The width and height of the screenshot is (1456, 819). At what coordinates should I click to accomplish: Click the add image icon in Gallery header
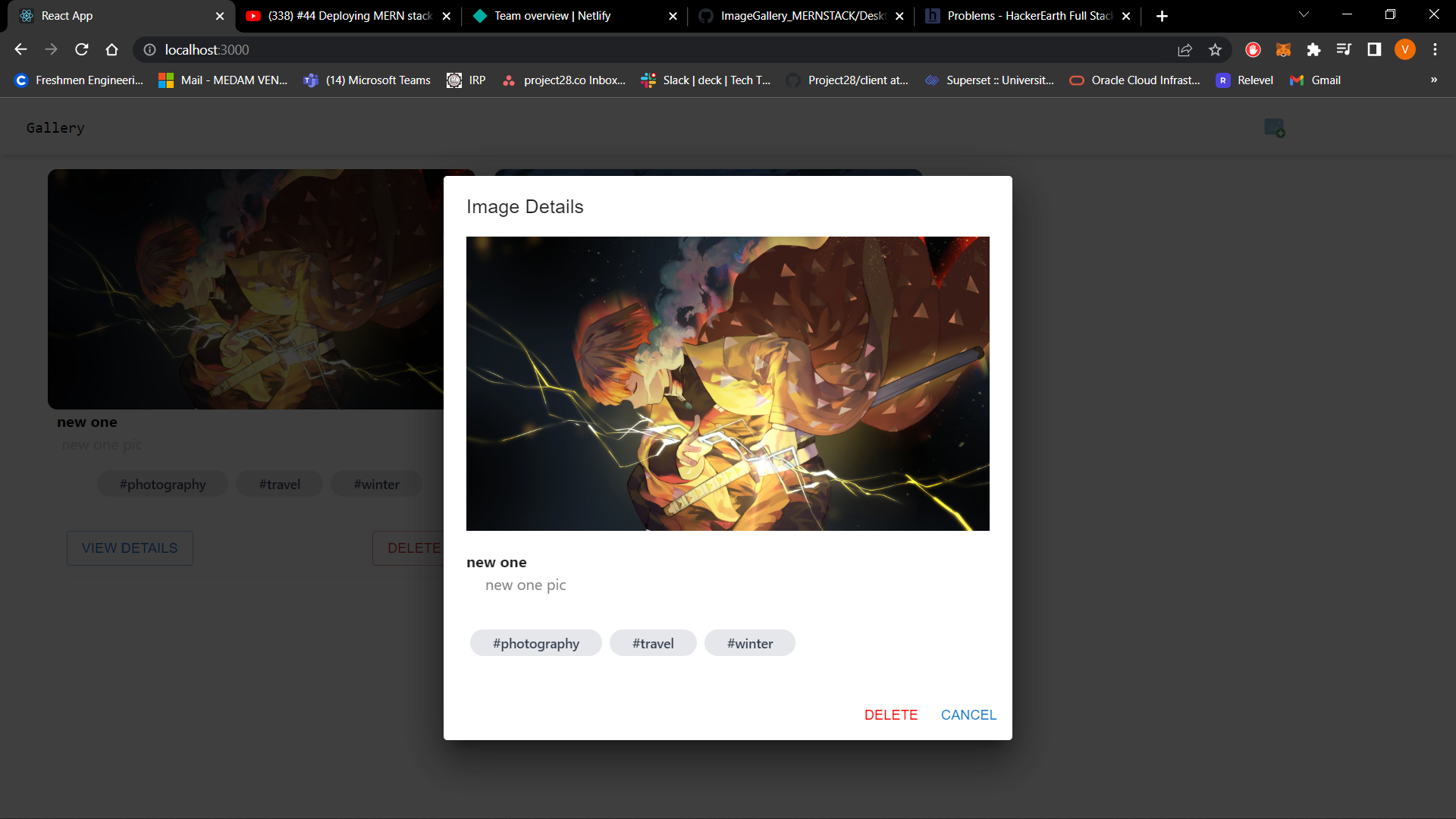pos(1274,127)
